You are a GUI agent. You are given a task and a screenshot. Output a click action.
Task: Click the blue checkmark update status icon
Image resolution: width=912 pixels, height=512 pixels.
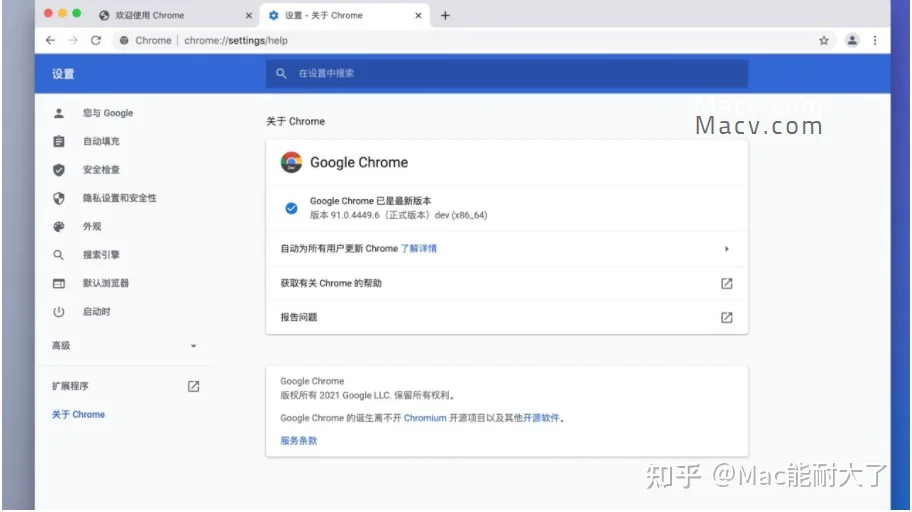(291, 208)
